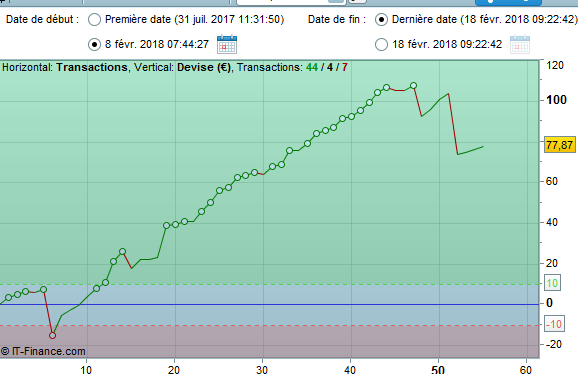Open the start date calendar picker
578x374 pixels.
(x=227, y=44)
